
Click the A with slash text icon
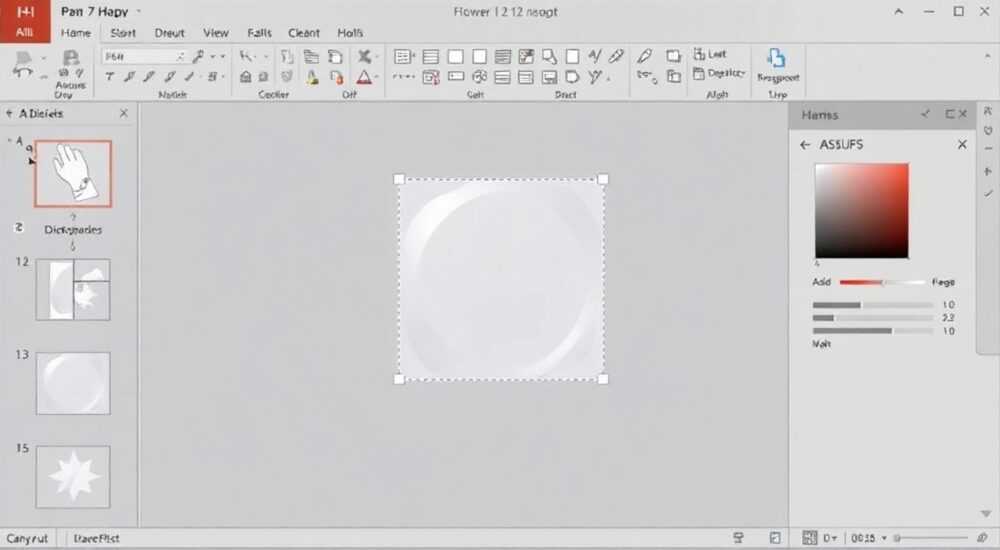coord(594,56)
